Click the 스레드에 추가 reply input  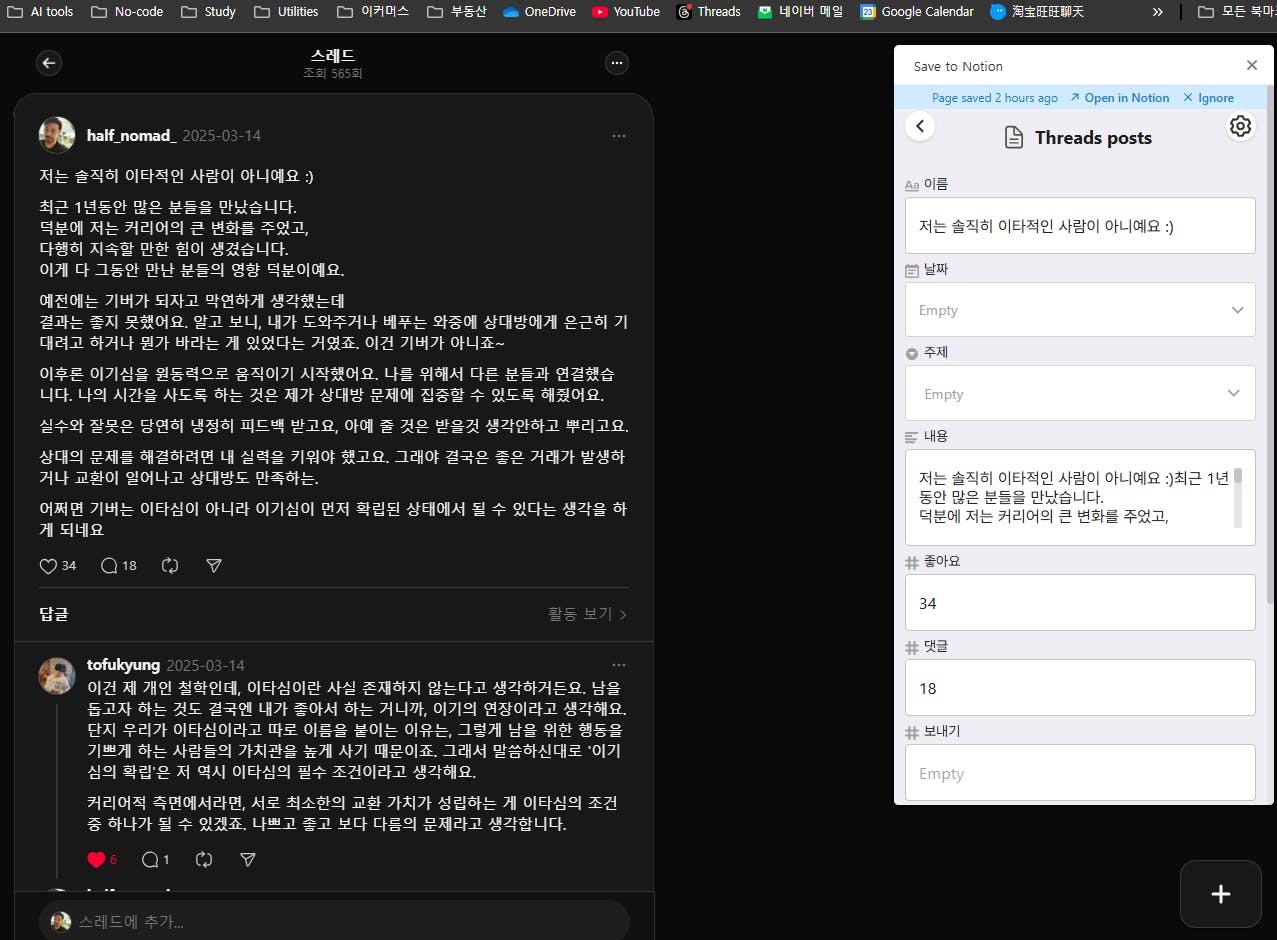click(x=335, y=921)
